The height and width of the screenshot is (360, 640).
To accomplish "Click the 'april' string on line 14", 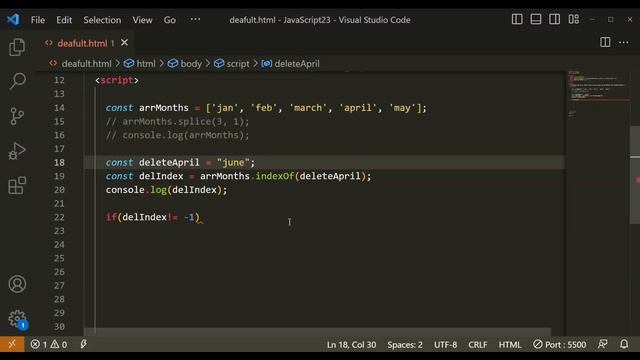I will (358, 108).
